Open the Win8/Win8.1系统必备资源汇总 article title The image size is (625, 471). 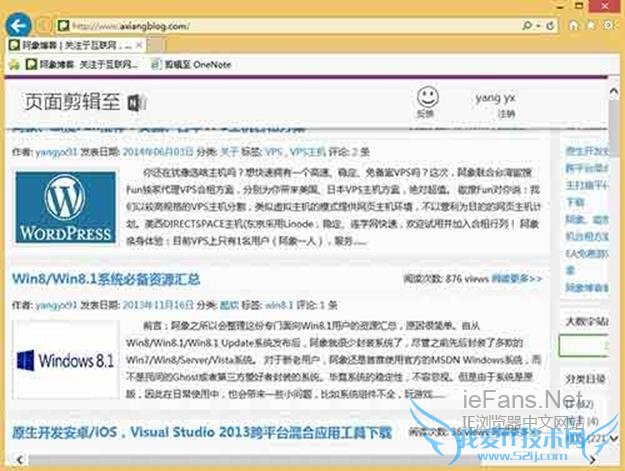(x=106, y=279)
